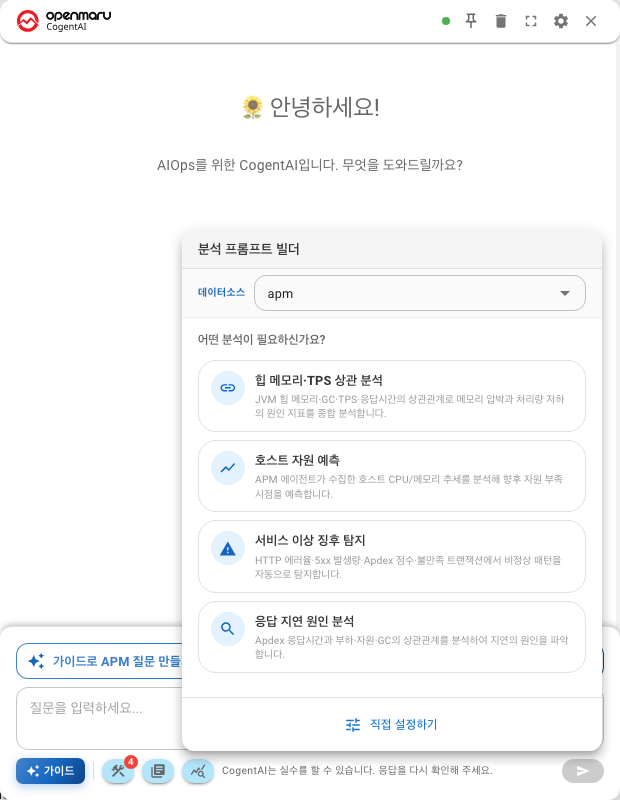
Task: Click 가이드로 APM 질문 만들기 button
Action: pyautogui.click(x=100, y=661)
